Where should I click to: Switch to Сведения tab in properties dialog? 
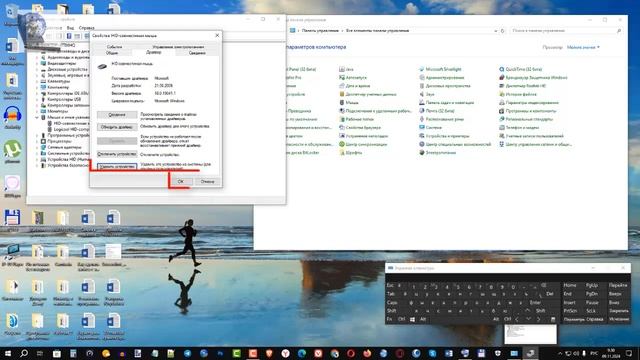[197, 53]
